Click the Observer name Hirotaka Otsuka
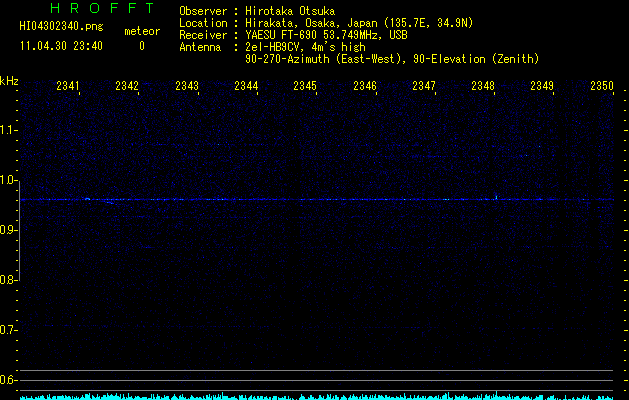The width and height of the screenshot is (629, 400). (x=290, y=11)
